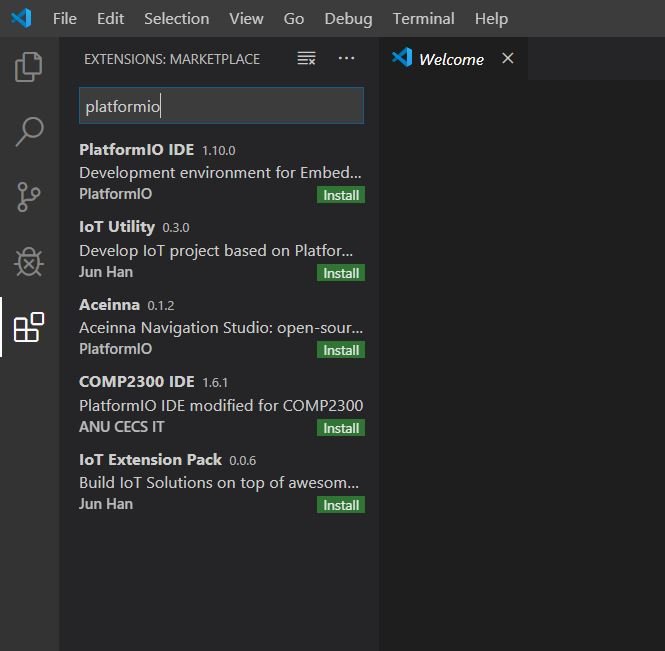Select the COMP2300 IDE extension title

point(137,382)
